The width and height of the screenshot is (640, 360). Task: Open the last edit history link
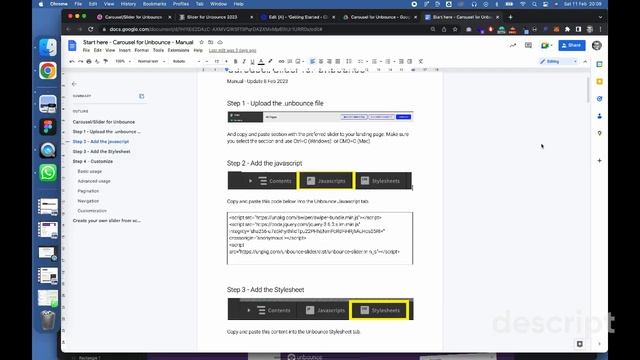(x=232, y=51)
